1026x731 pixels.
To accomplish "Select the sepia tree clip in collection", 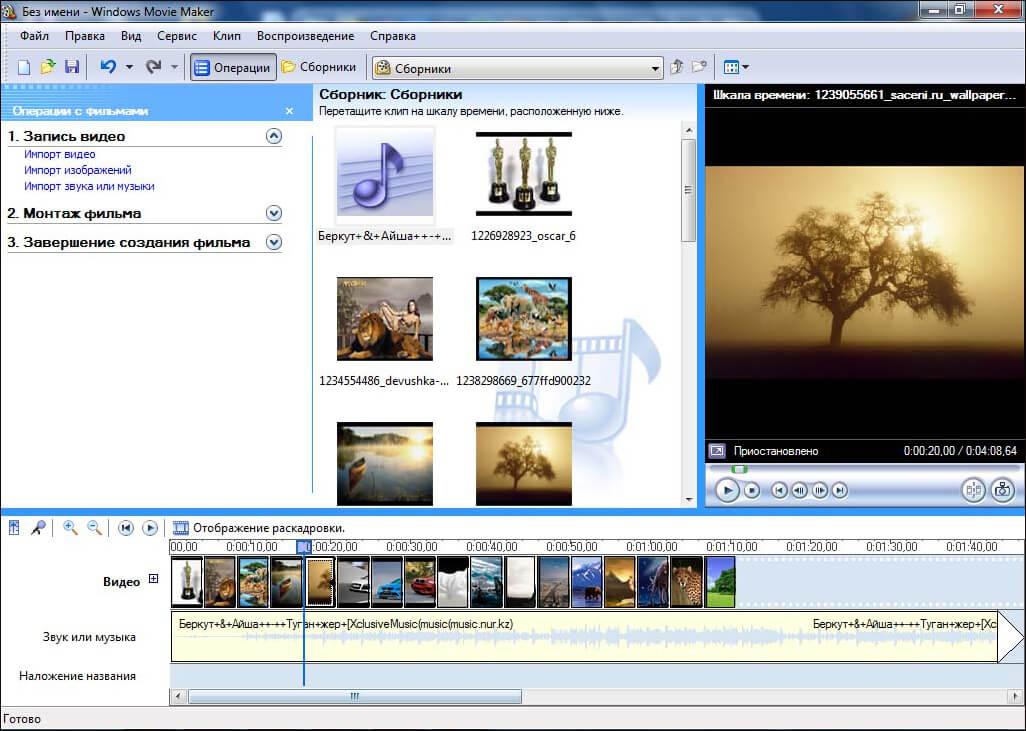I will pyautogui.click(x=523, y=463).
